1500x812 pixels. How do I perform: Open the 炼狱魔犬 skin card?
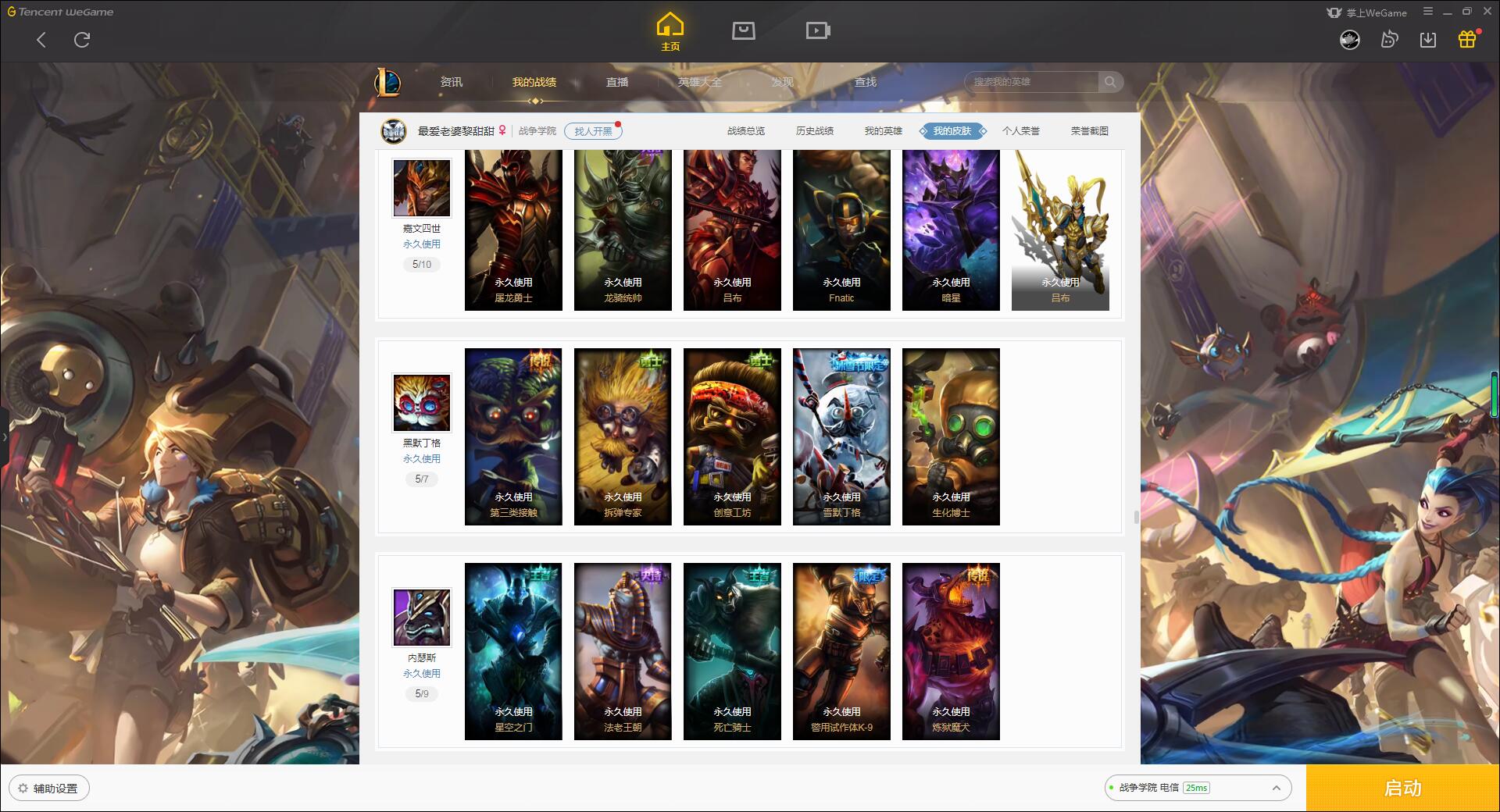951,651
